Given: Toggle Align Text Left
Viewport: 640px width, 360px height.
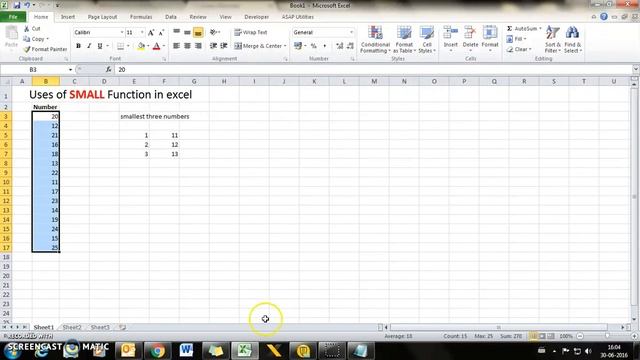Looking at the screenshot, I should tap(176, 46).
